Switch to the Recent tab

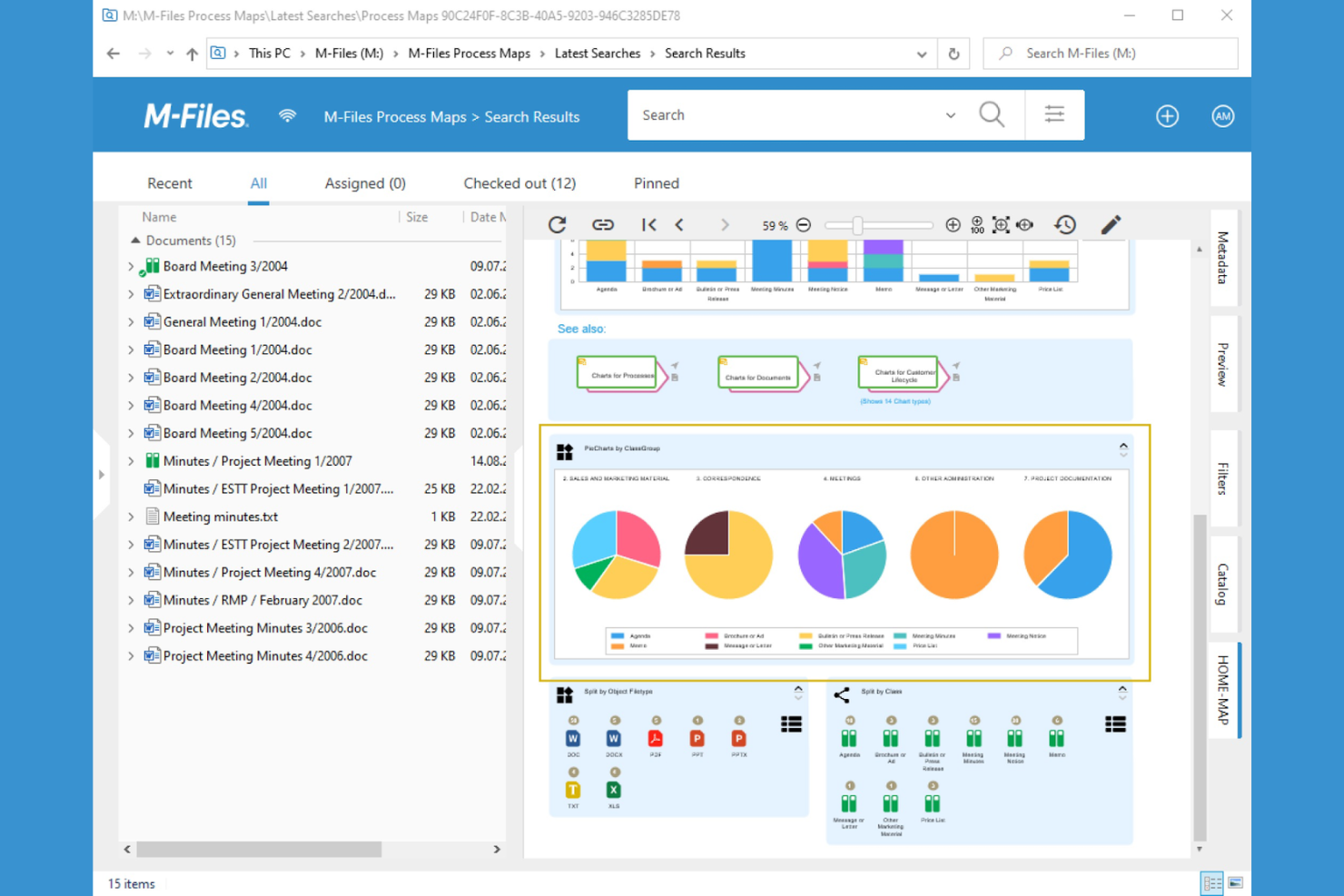(170, 183)
